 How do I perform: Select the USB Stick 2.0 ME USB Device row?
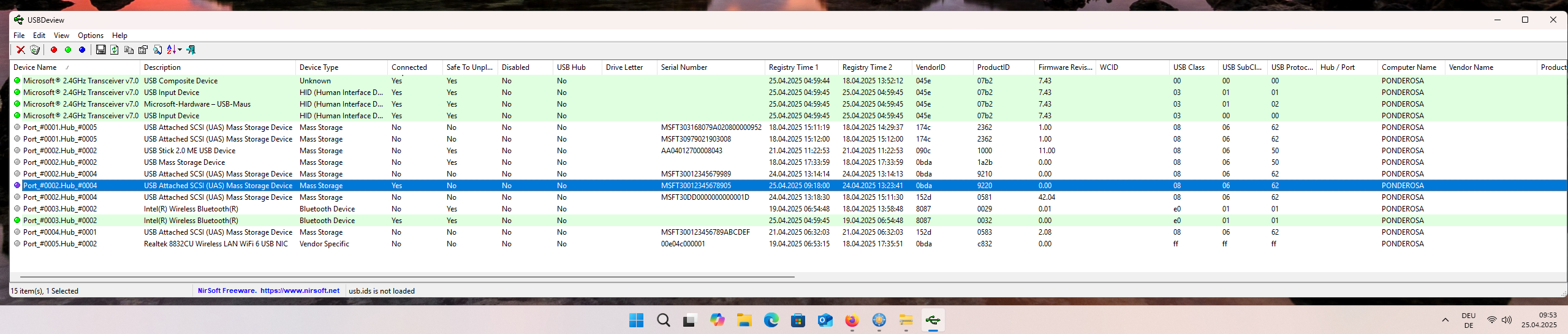(789, 151)
